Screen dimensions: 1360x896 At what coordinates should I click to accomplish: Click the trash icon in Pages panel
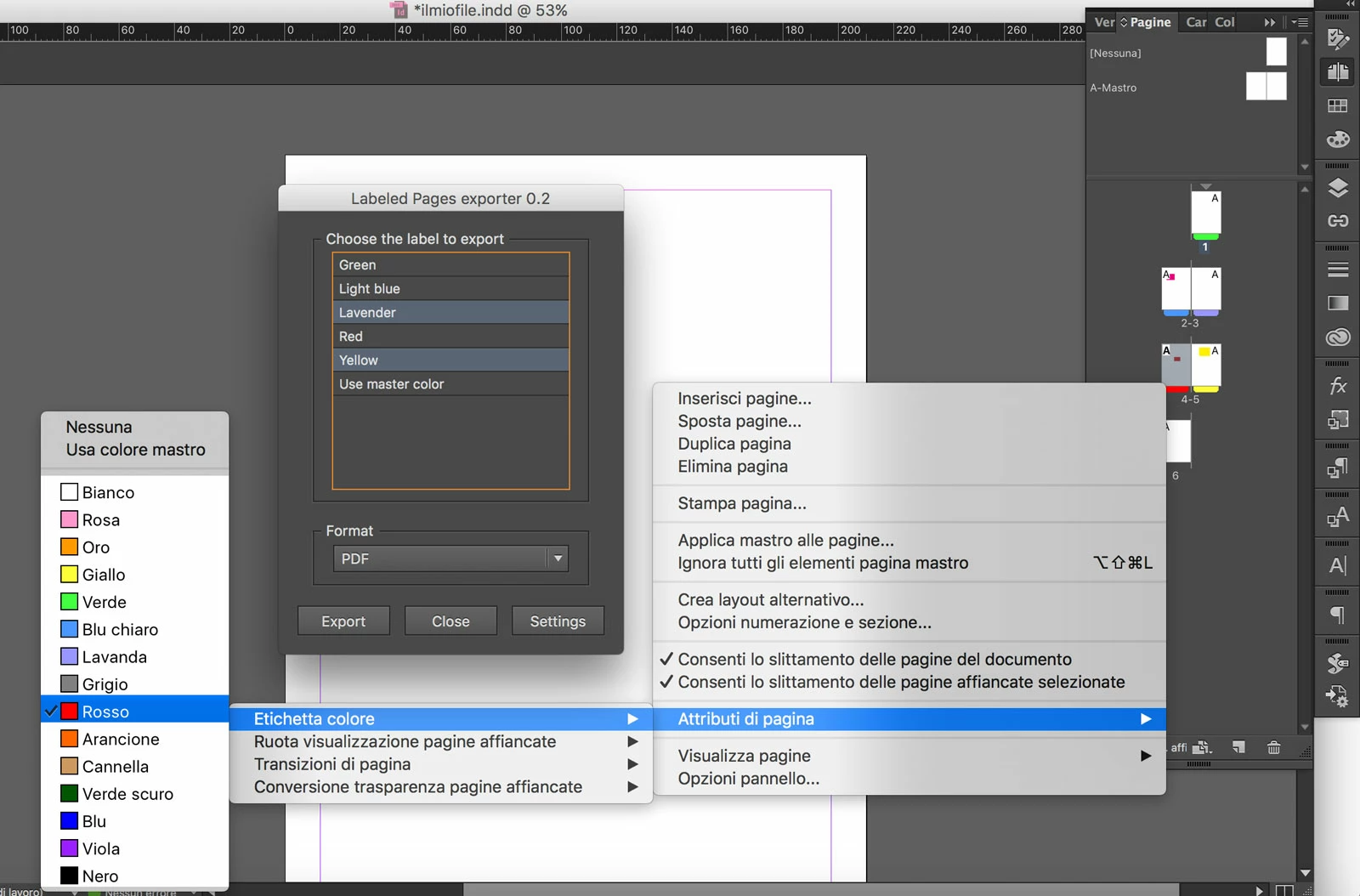(x=1273, y=748)
